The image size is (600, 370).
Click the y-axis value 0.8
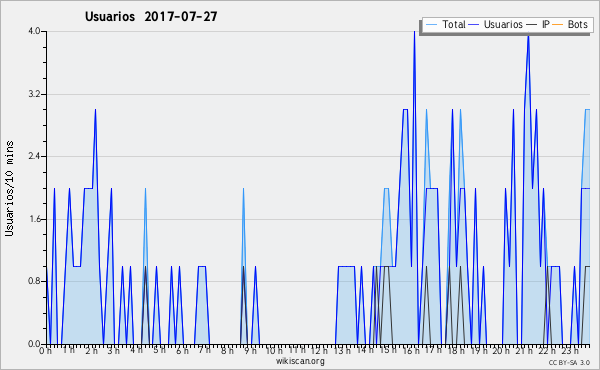(x=34, y=282)
